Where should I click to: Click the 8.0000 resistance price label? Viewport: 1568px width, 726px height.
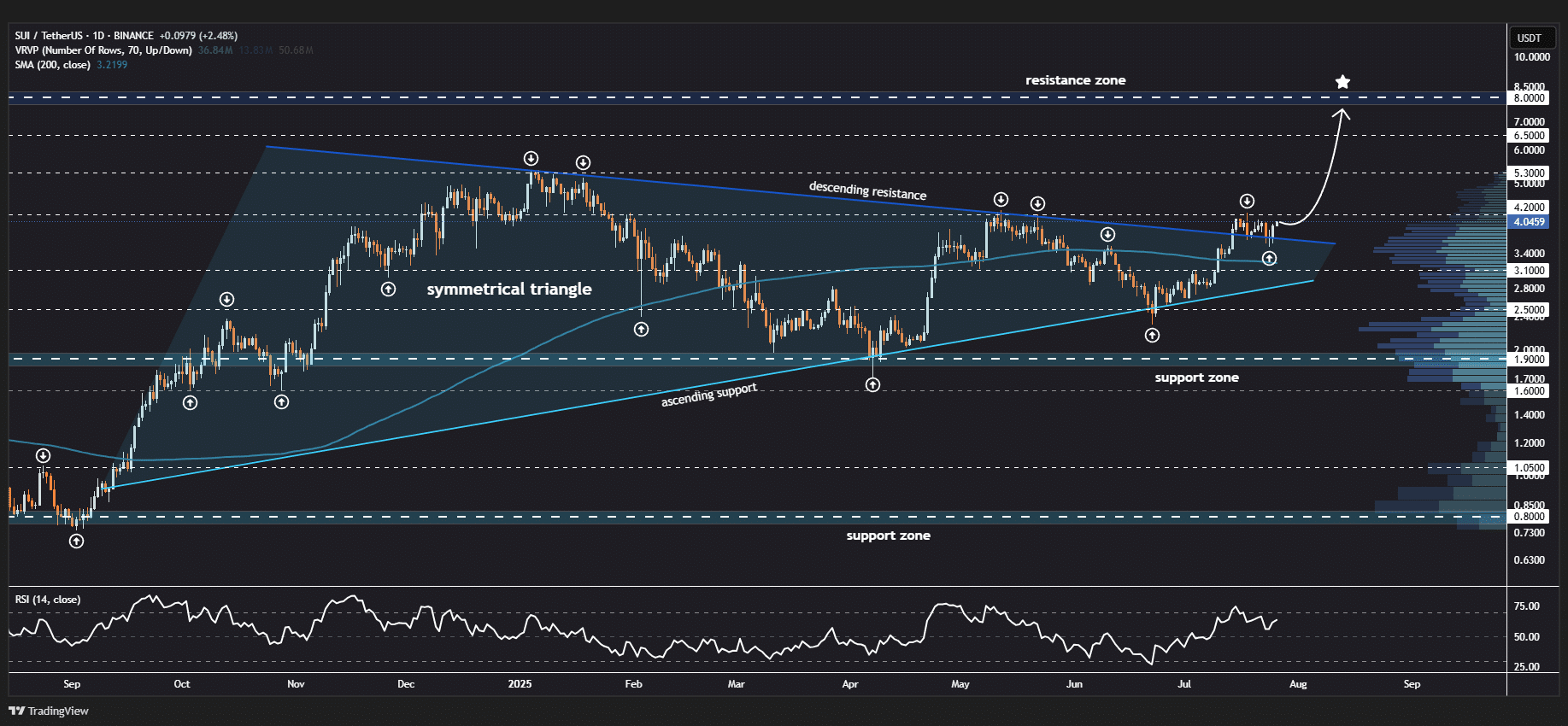(x=1529, y=98)
